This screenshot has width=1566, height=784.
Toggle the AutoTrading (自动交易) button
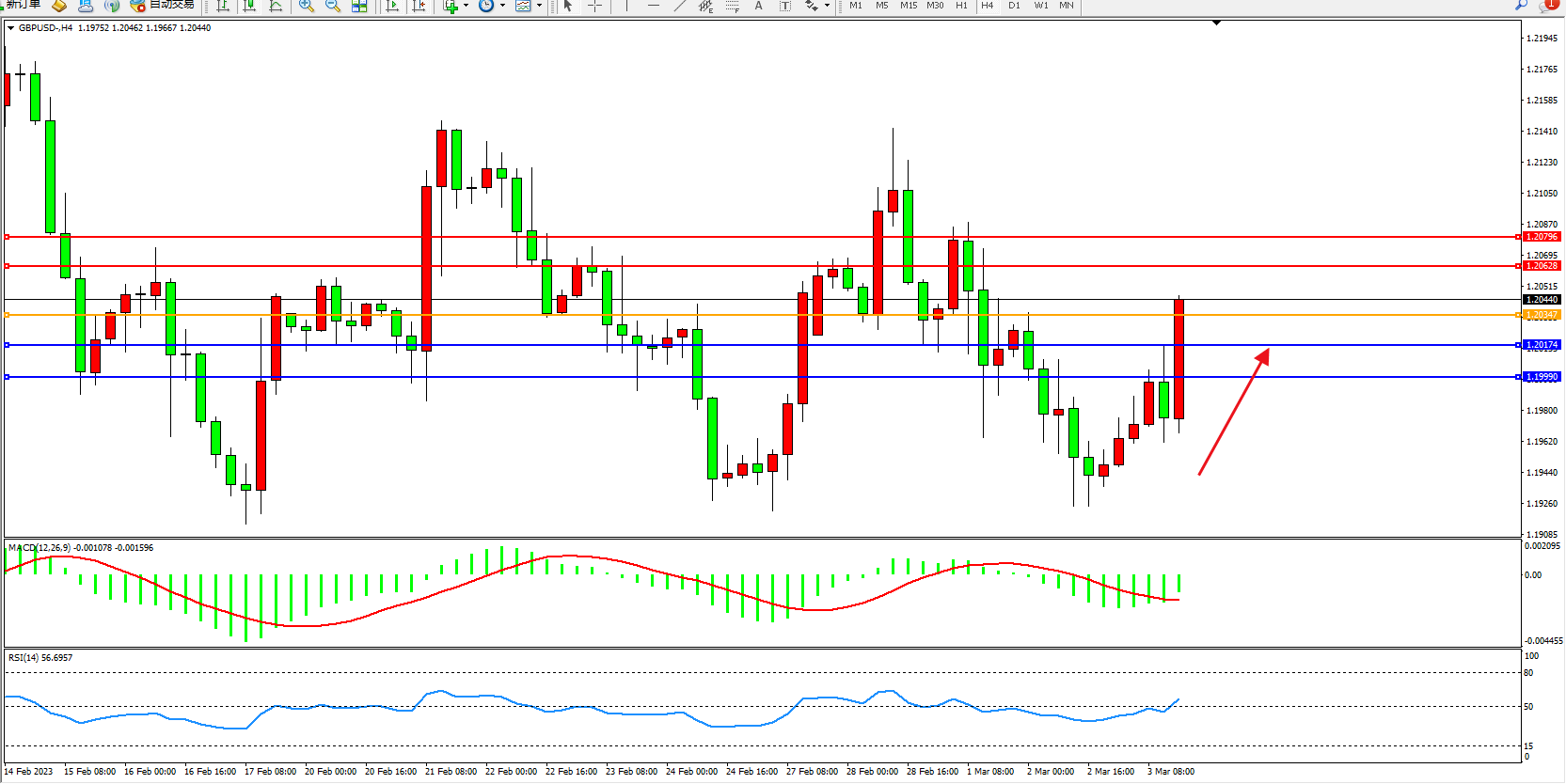click(164, 5)
